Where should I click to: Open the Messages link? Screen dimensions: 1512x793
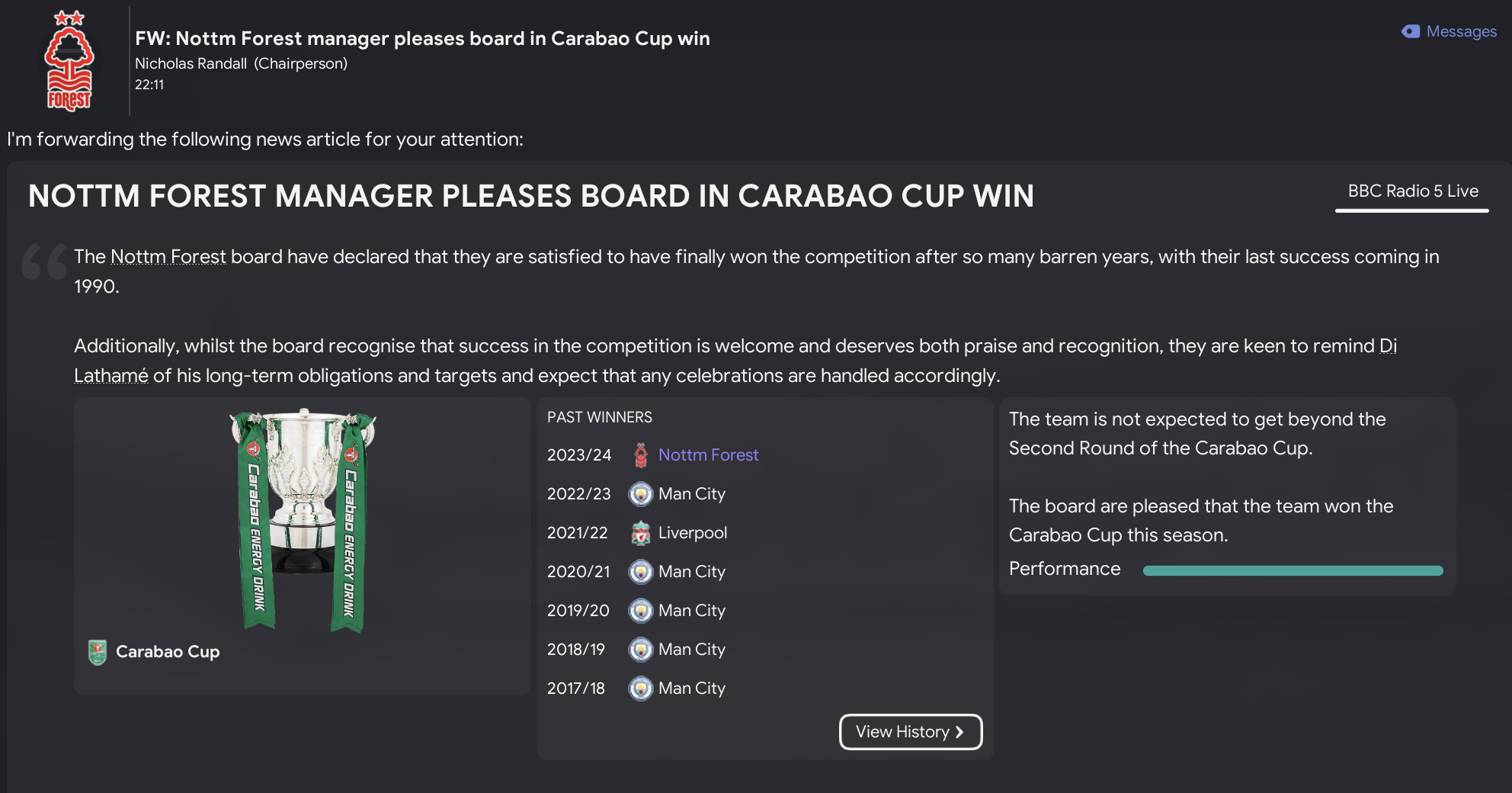point(1461,31)
